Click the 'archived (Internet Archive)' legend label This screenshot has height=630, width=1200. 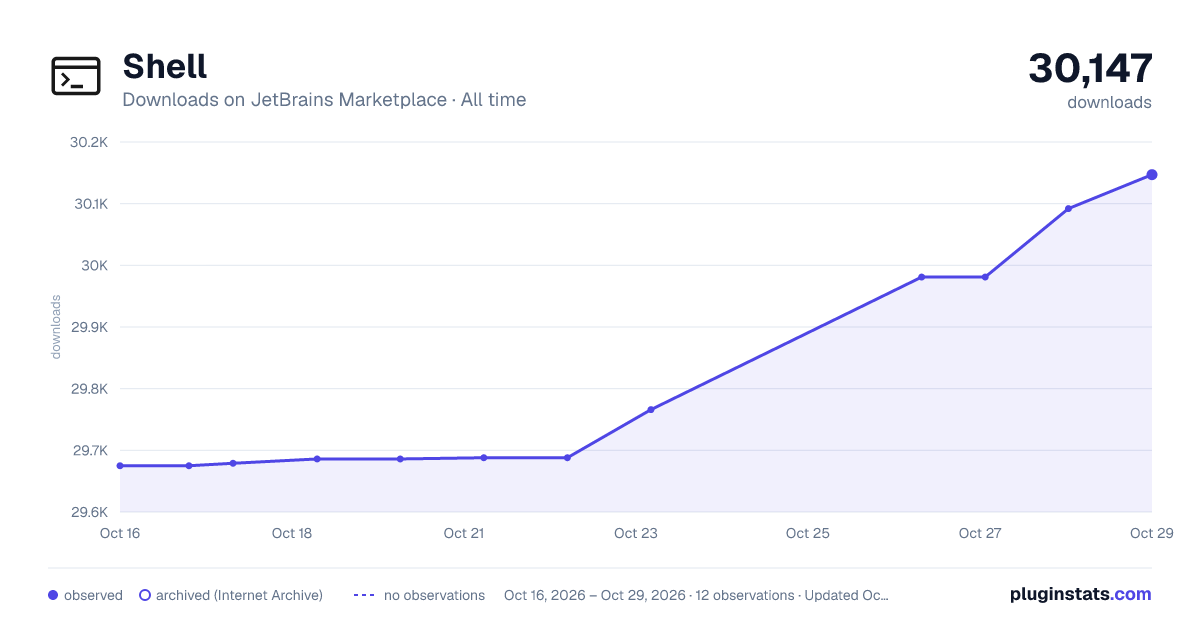(240, 595)
